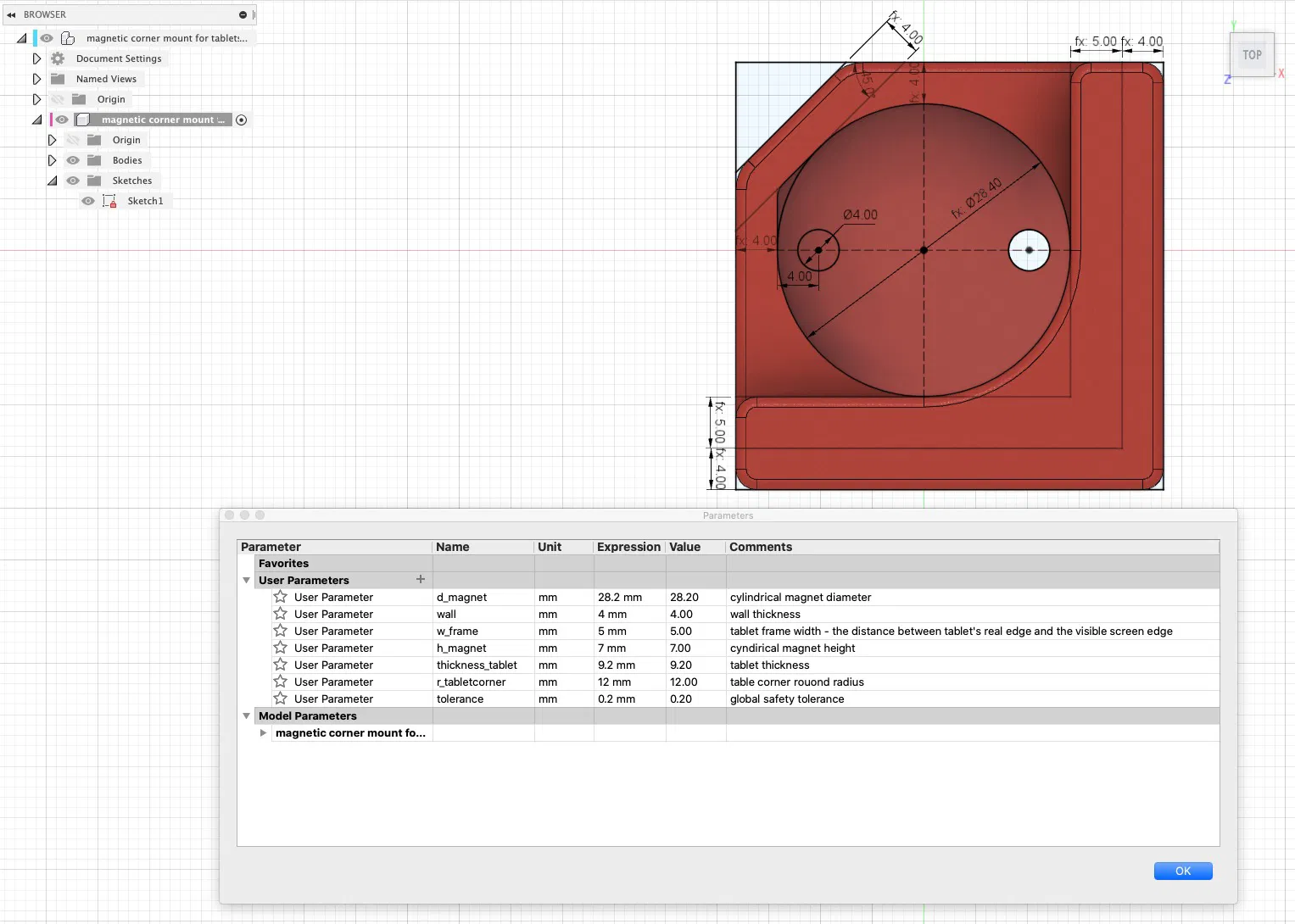
Task: Expand the Bodies folder in browser
Action: [52, 160]
